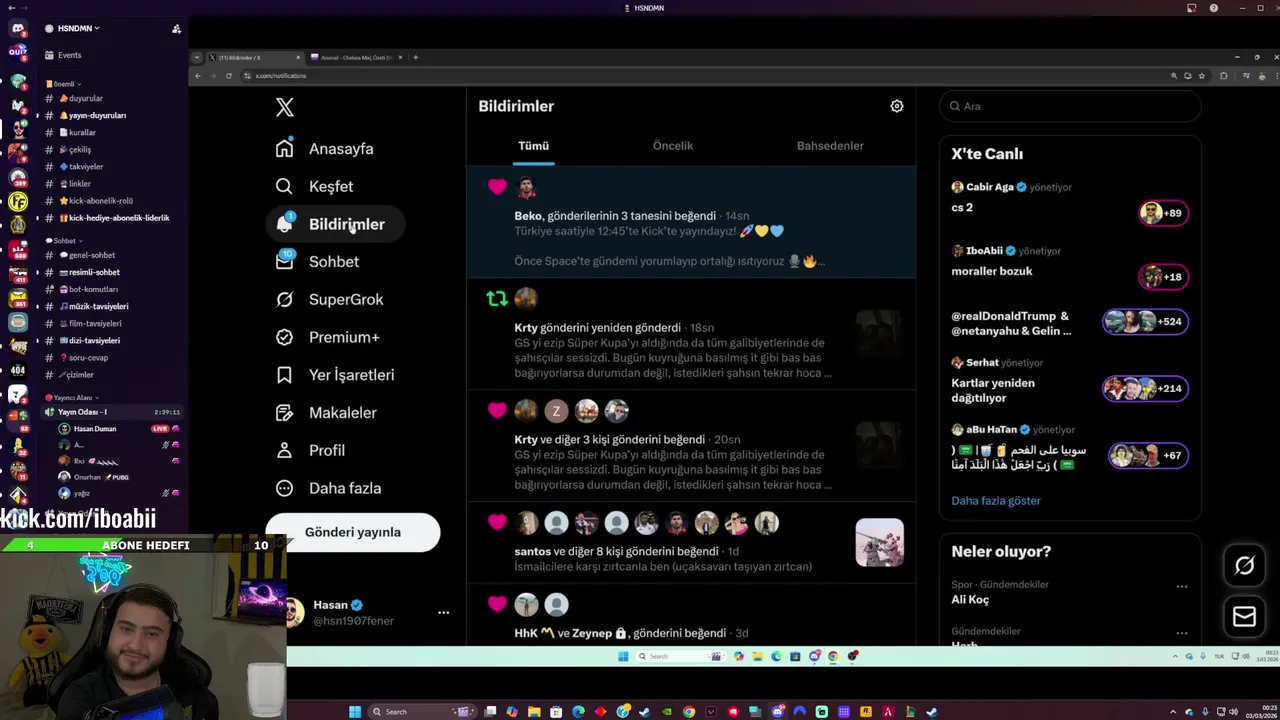Open the X logo home link

tap(285, 108)
